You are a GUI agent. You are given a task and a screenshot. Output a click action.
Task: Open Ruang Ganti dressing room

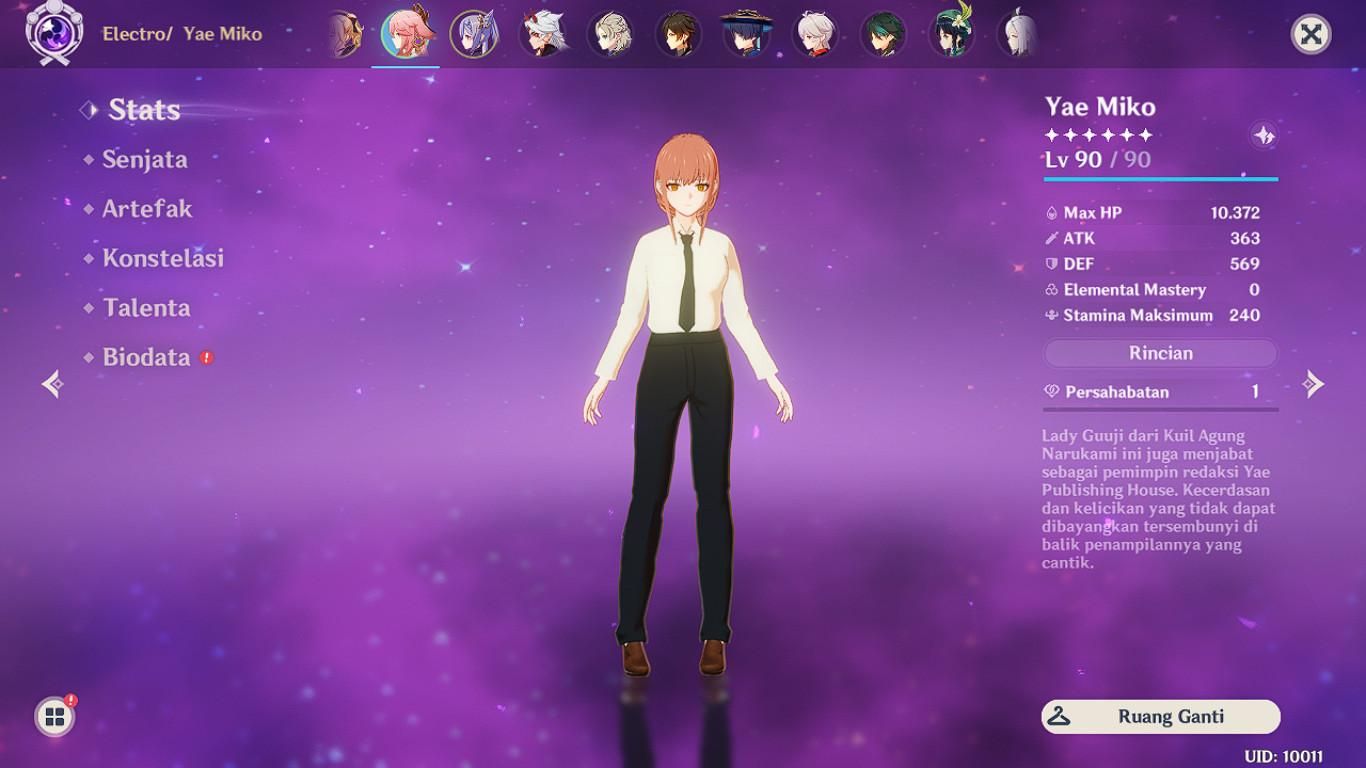pos(1161,717)
